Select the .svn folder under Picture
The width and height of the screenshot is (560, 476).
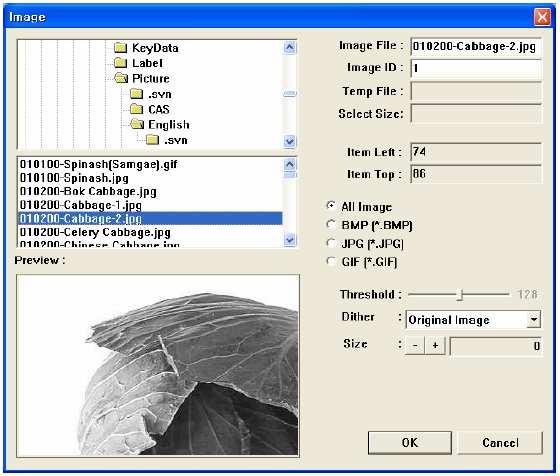point(136,94)
